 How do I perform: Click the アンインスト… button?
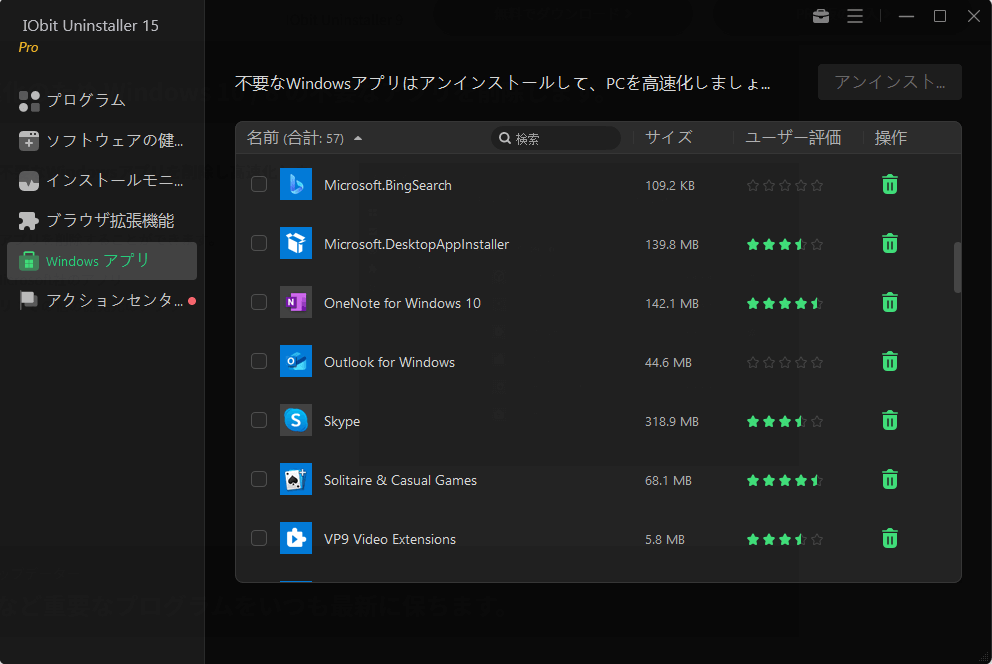[x=890, y=82]
